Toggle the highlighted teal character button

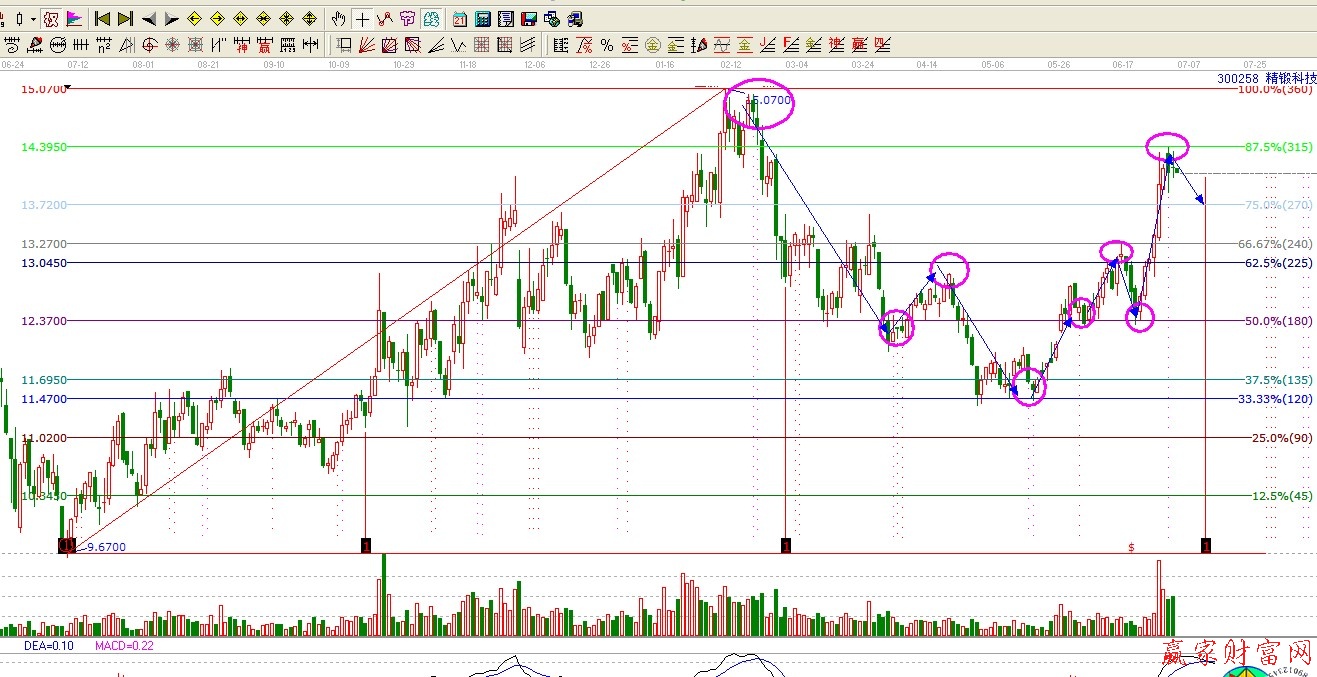pyautogui.click(x=430, y=19)
